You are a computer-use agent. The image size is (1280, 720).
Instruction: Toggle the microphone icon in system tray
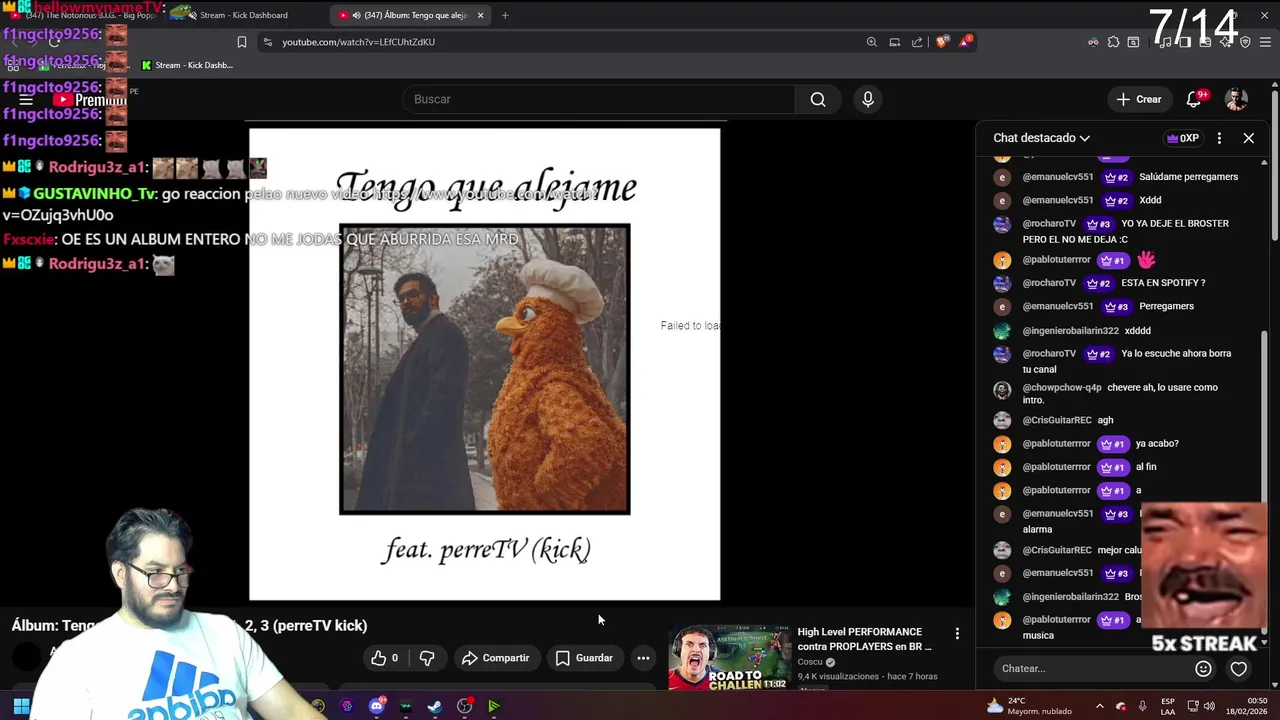(1142, 706)
